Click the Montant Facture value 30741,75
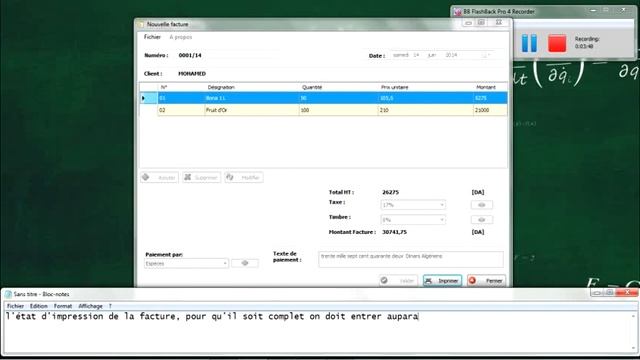The image size is (640, 360). point(394,232)
